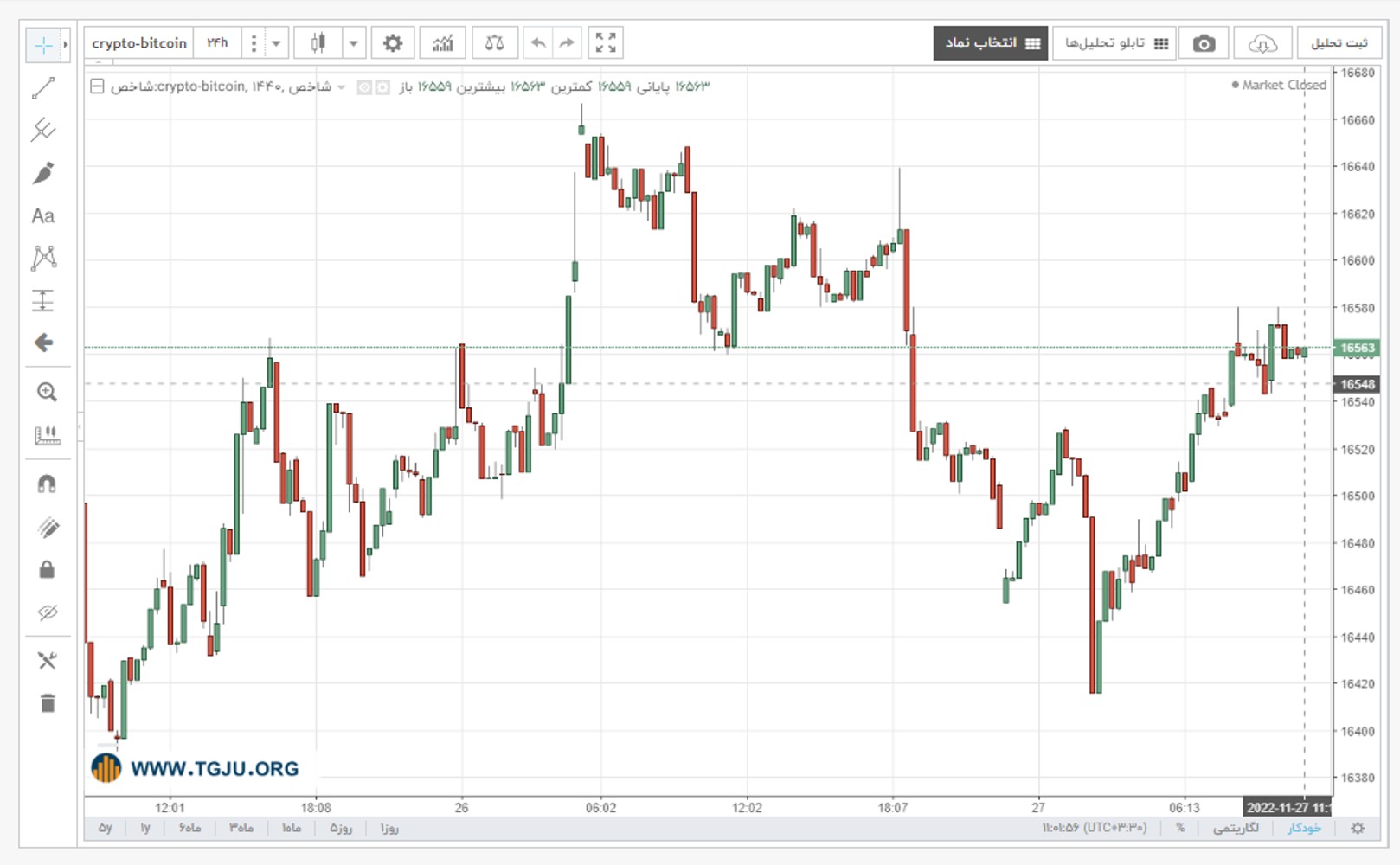Toggle fullscreen chart mode
The image size is (1400, 865).
click(606, 43)
